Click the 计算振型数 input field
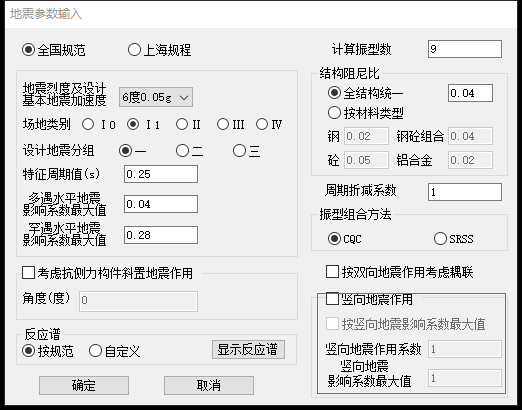The height and width of the screenshot is (410, 522). (465, 49)
